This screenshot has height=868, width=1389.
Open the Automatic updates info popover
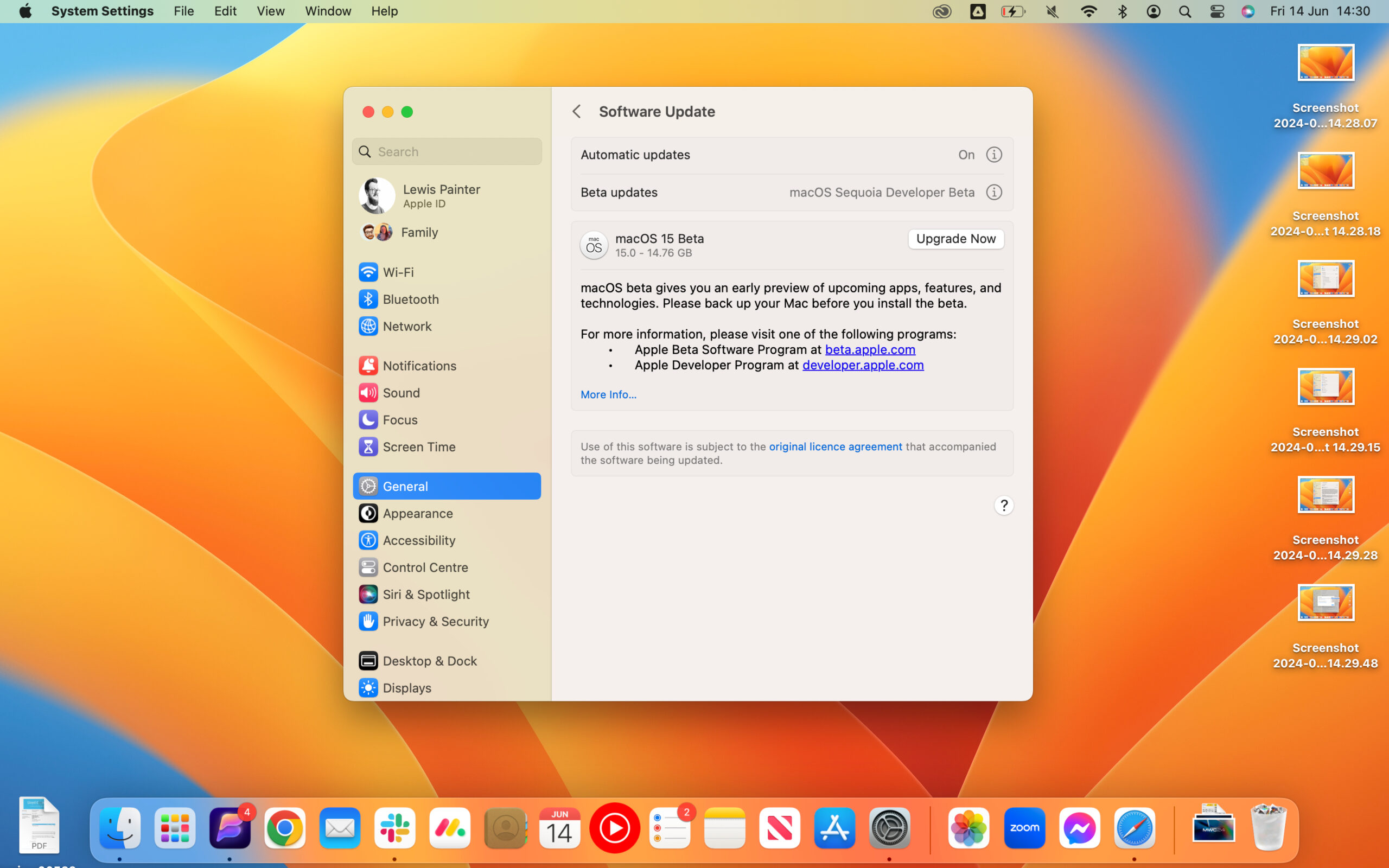[993, 155]
